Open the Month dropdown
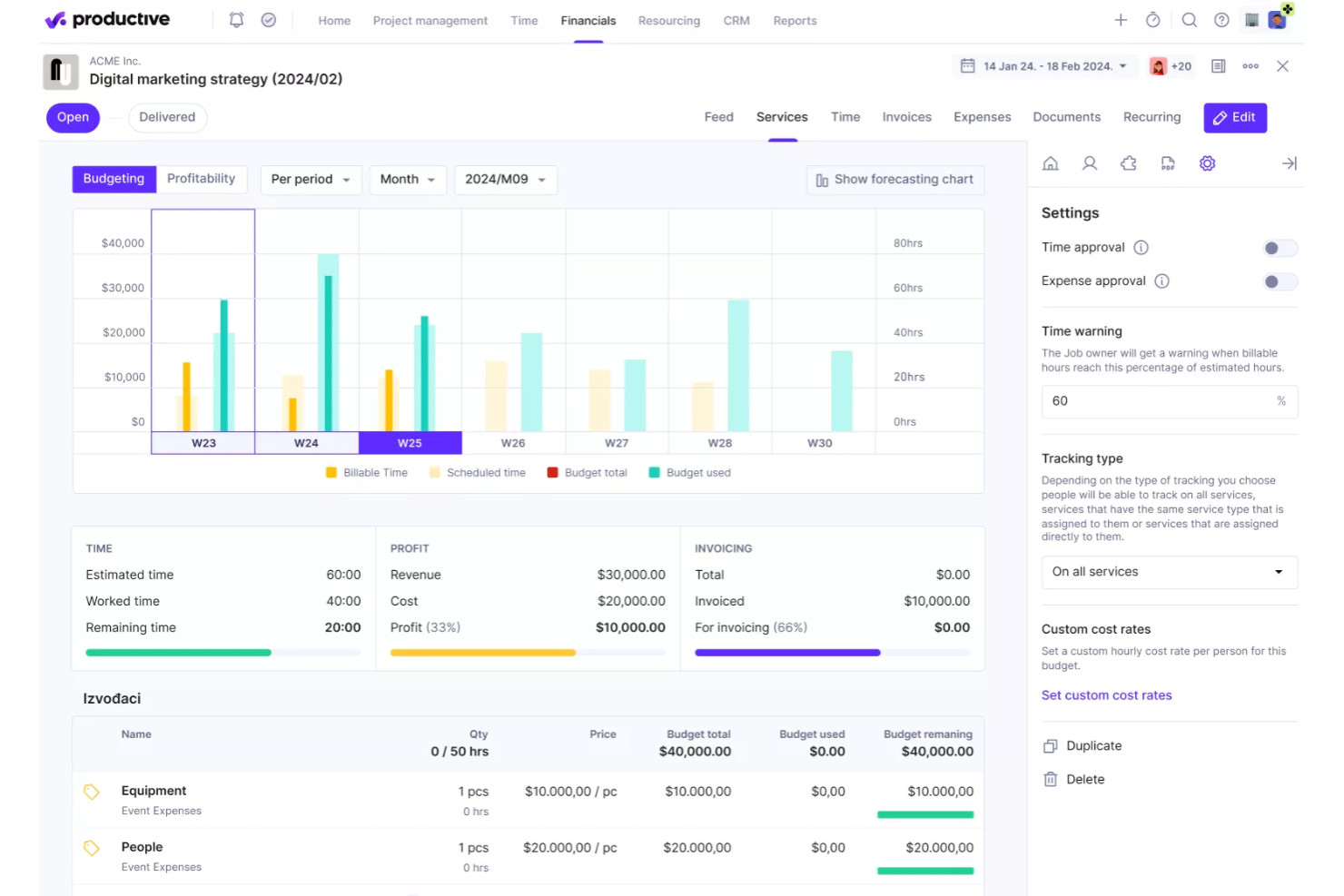The width and height of the screenshot is (1344, 896). click(x=408, y=179)
